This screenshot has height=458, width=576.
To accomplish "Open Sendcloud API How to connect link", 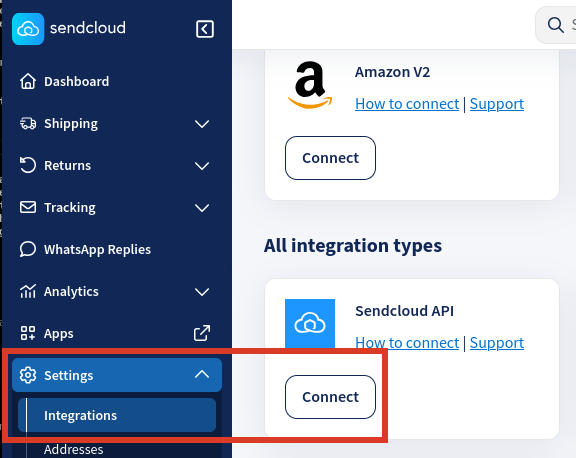I will coord(407,343).
